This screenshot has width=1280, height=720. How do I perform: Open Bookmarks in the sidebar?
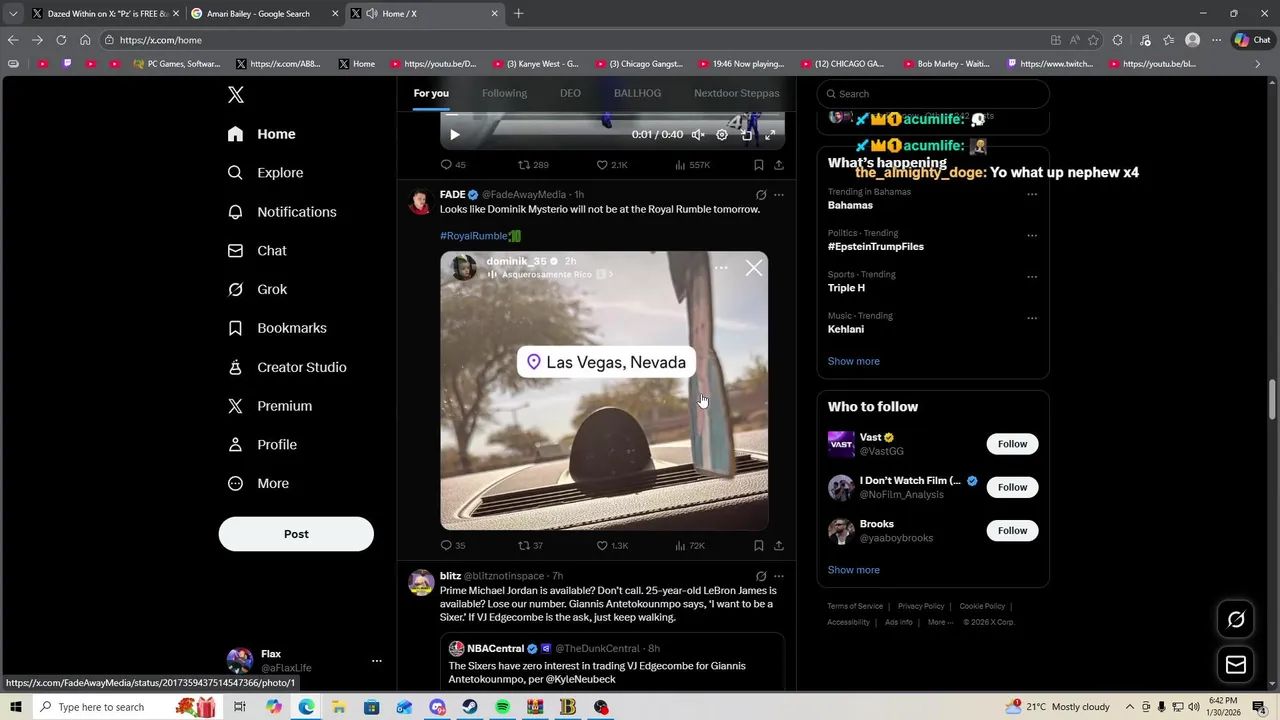pos(277,328)
